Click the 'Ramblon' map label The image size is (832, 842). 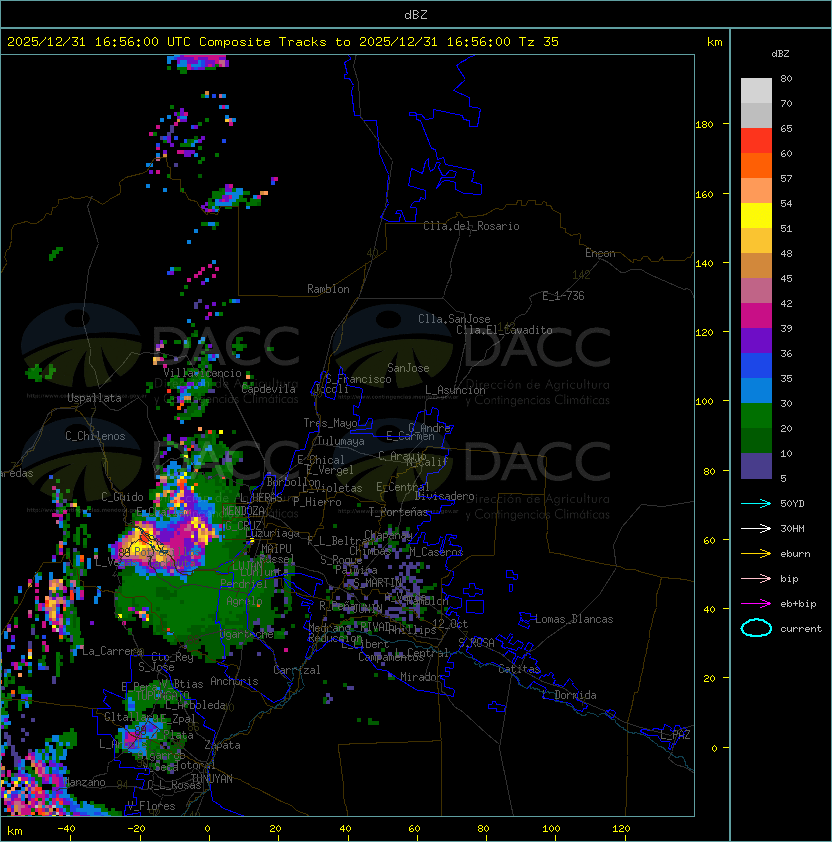(x=328, y=289)
